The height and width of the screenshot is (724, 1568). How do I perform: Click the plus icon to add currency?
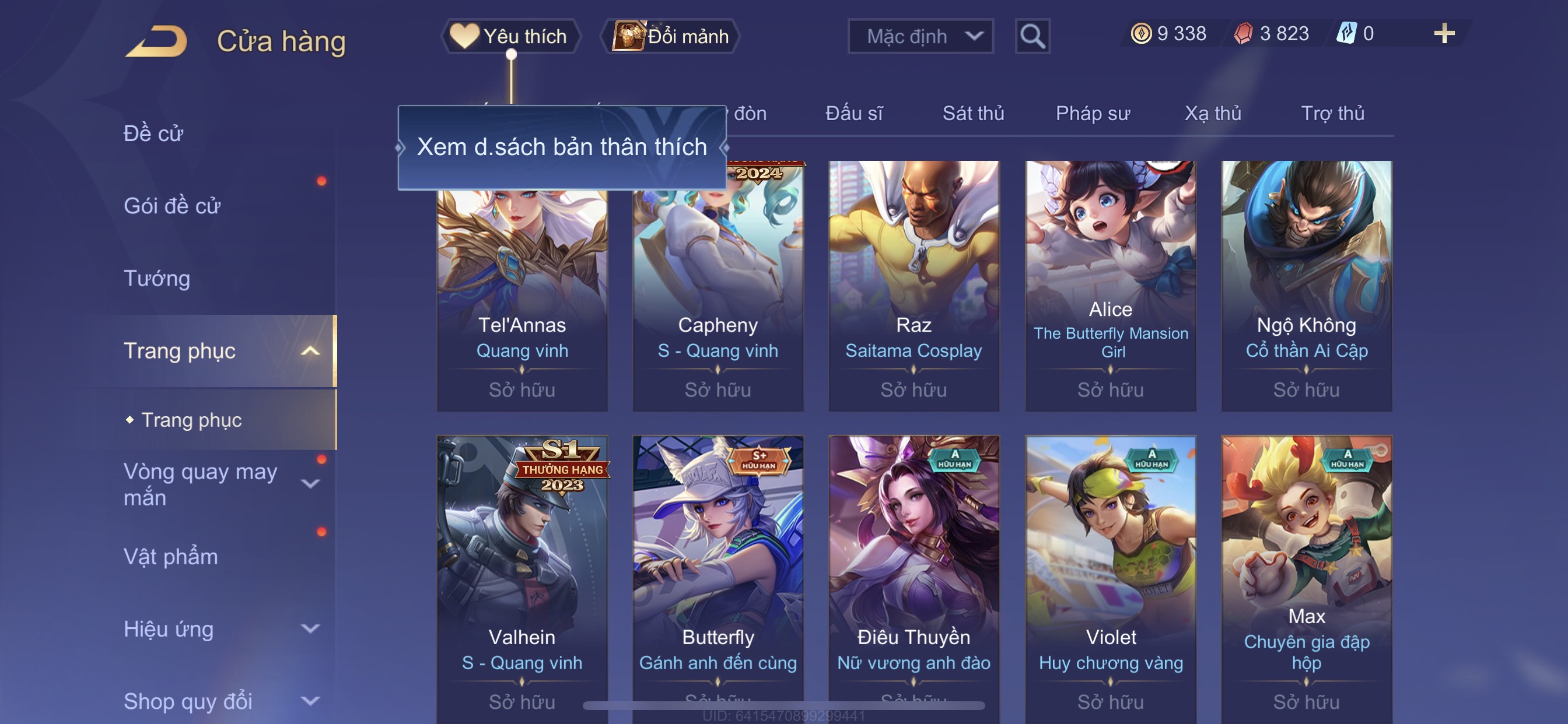coord(1444,33)
